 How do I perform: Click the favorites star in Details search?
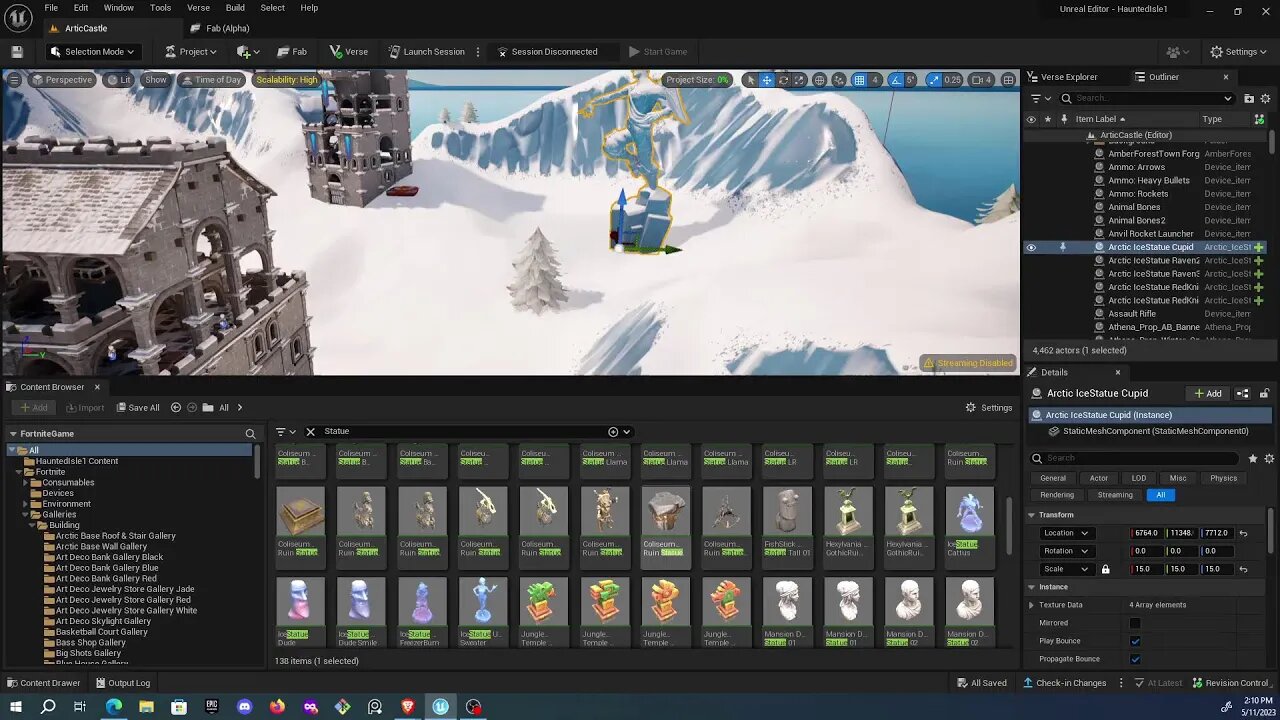tap(1253, 459)
